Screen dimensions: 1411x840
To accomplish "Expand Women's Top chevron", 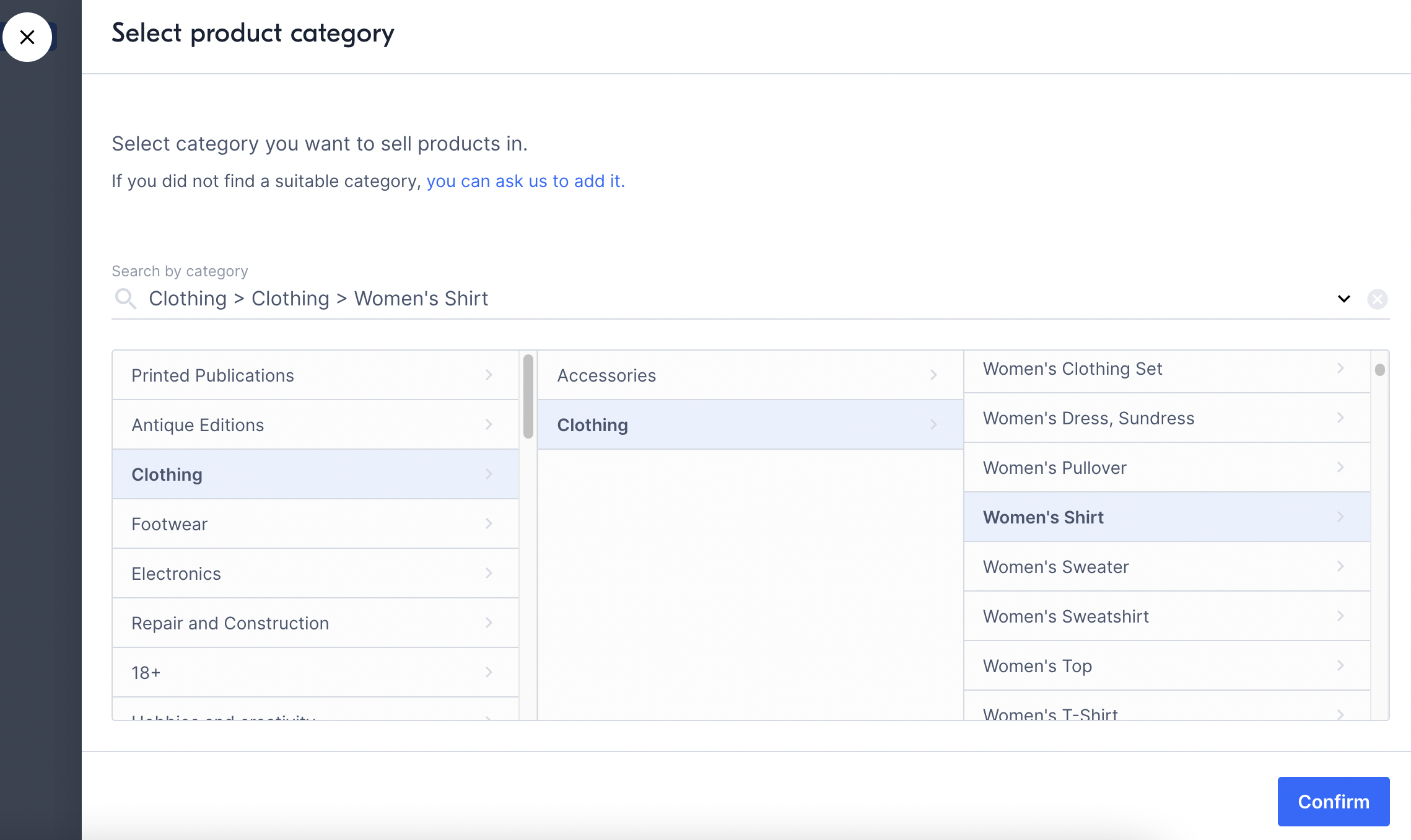I will [1340, 665].
